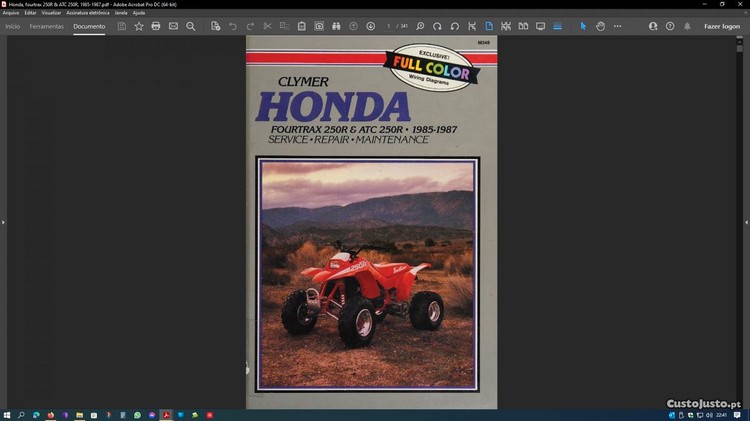Bookmark this file with the star icon
Viewport: 750px width, 421px height.
click(x=139, y=26)
